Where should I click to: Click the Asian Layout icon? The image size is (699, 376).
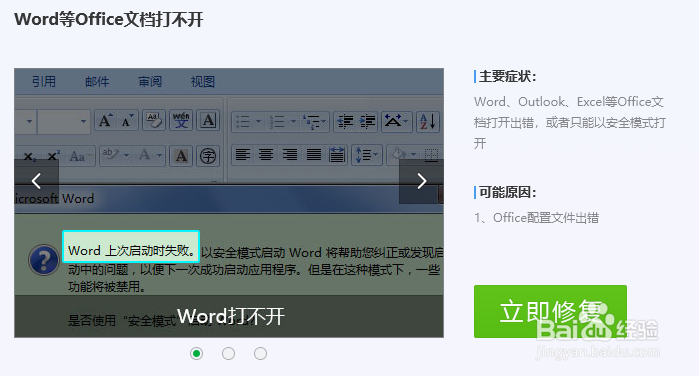(393, 121)
